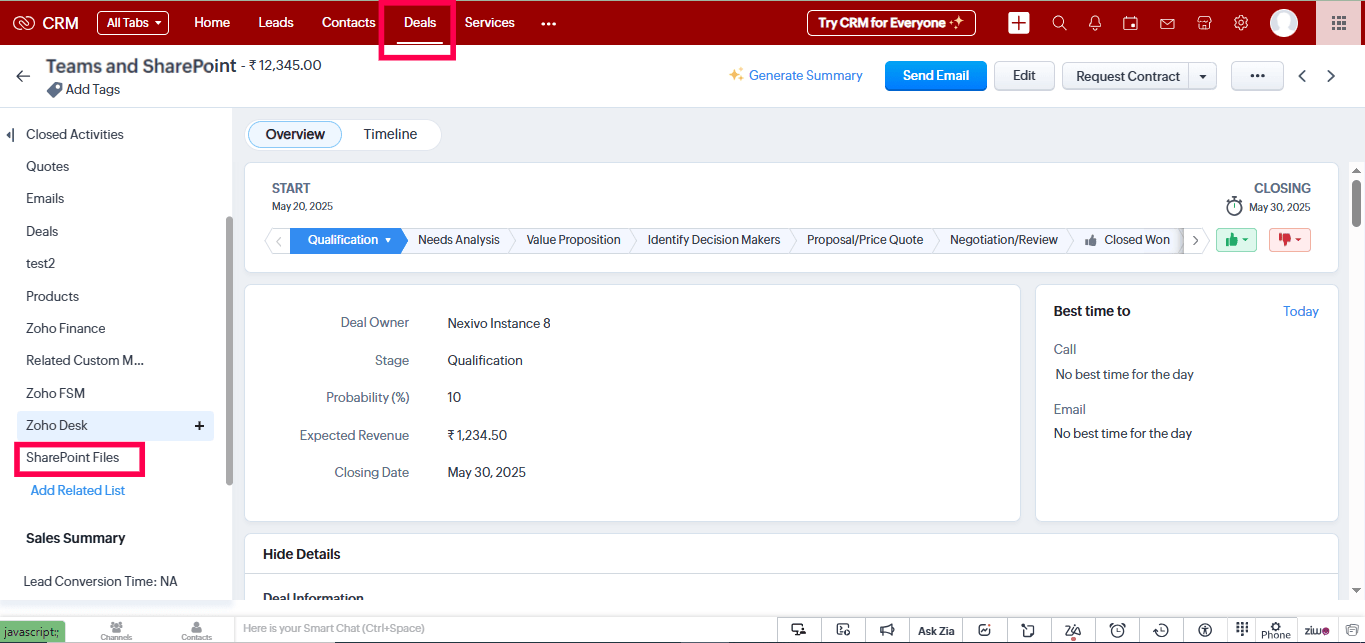Open the Phone dialer in bottom bar

1275,630
